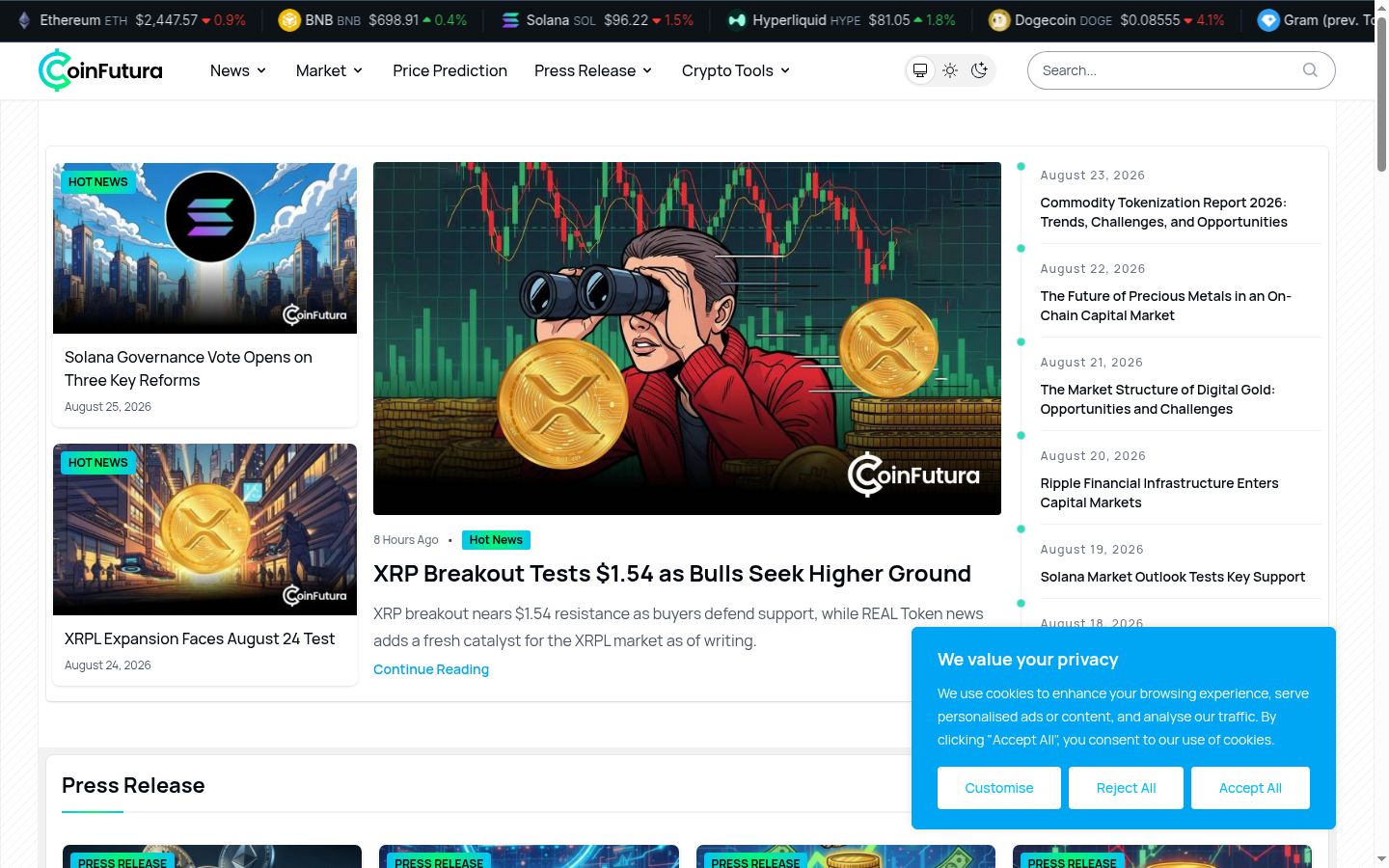Click the BNB coin icon in ticker
Image resolution: width=1389 pixels, height=868 pixels.
[x=289, y=20]
